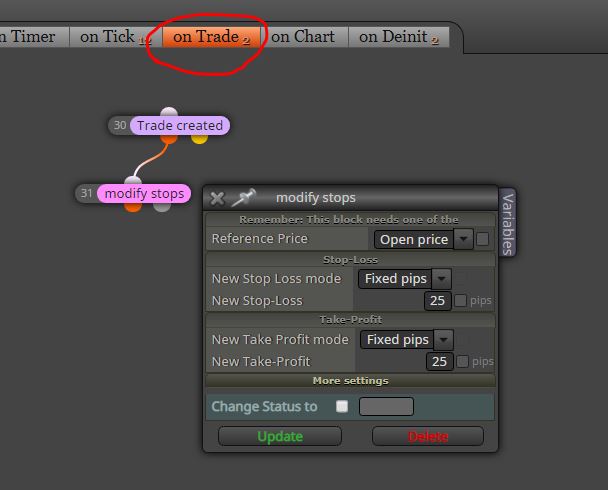Enable the Change Status to checkbox
The width and height of the screenshot is (608, 490).
point(342,406)
